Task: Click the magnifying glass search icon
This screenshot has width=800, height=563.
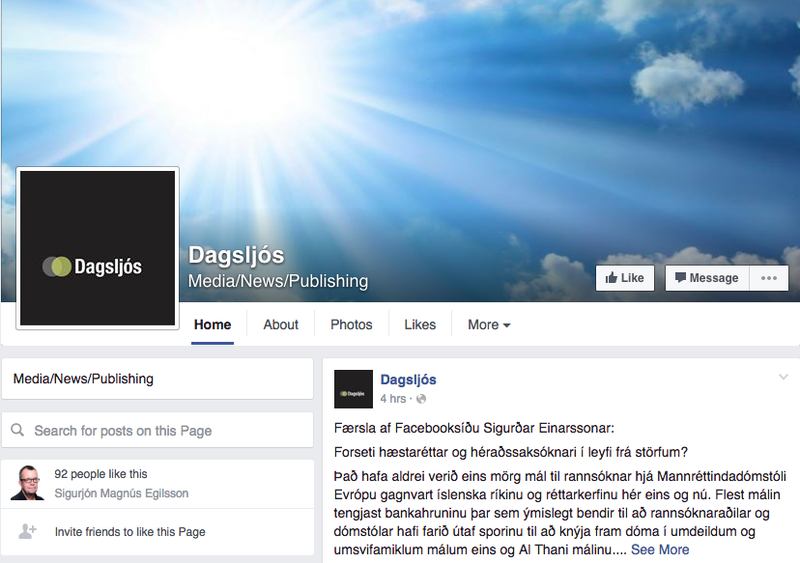Action: (x=17, y=430)
